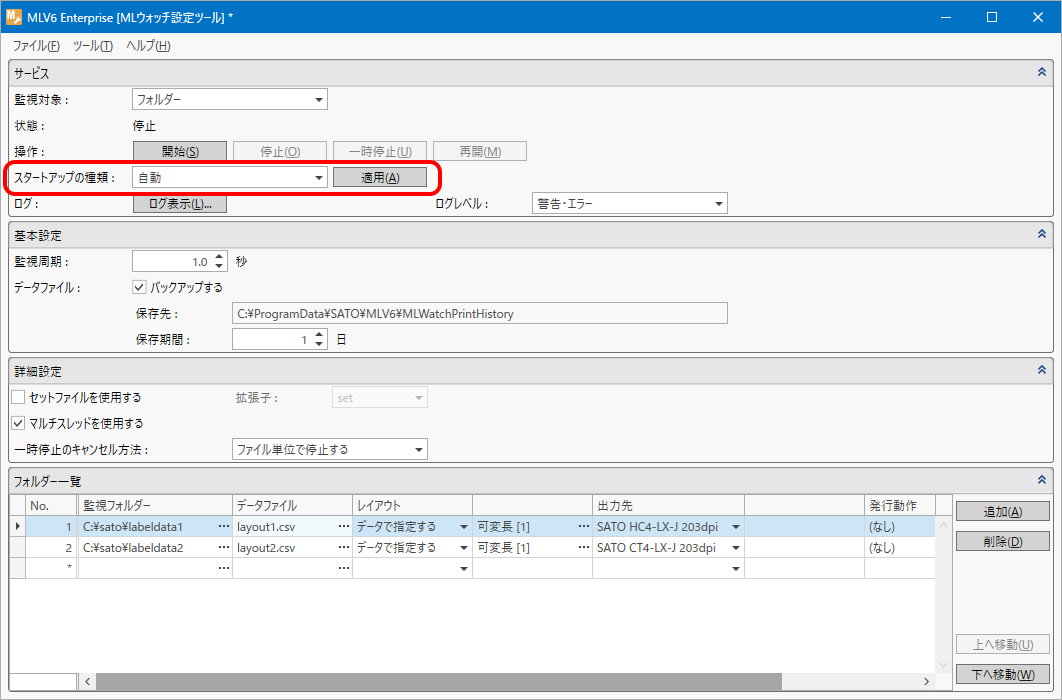The image size is (1062, 700).
Task: Decrease the 保存期間 days with down arrow
Action: click(320, 344)
